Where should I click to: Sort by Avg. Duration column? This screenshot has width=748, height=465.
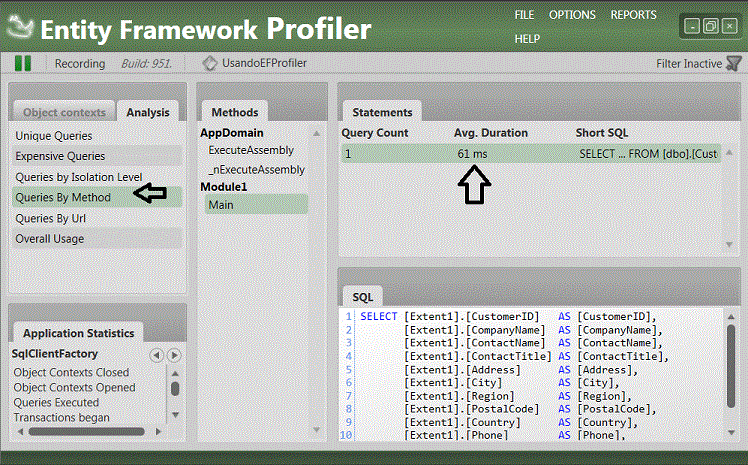pos(491,133)
